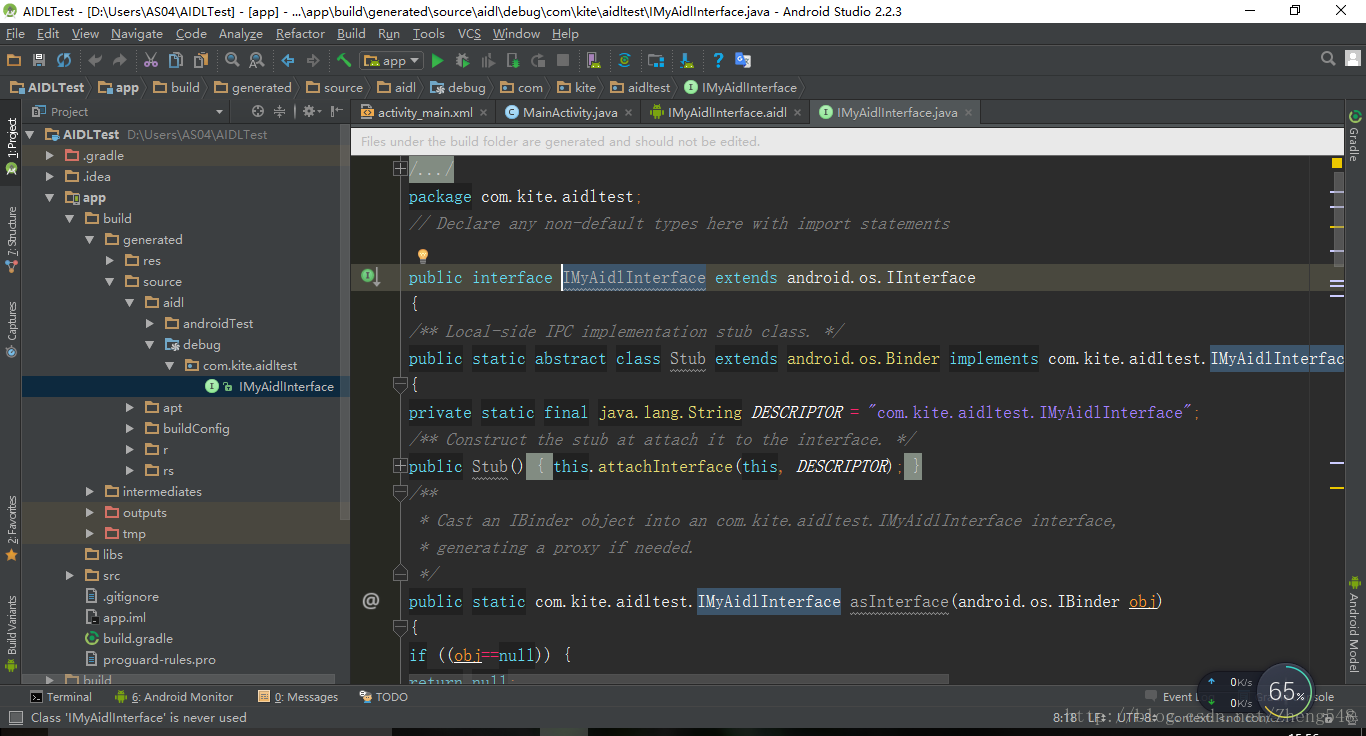Collapse the generated folder

tap(90, 240)
